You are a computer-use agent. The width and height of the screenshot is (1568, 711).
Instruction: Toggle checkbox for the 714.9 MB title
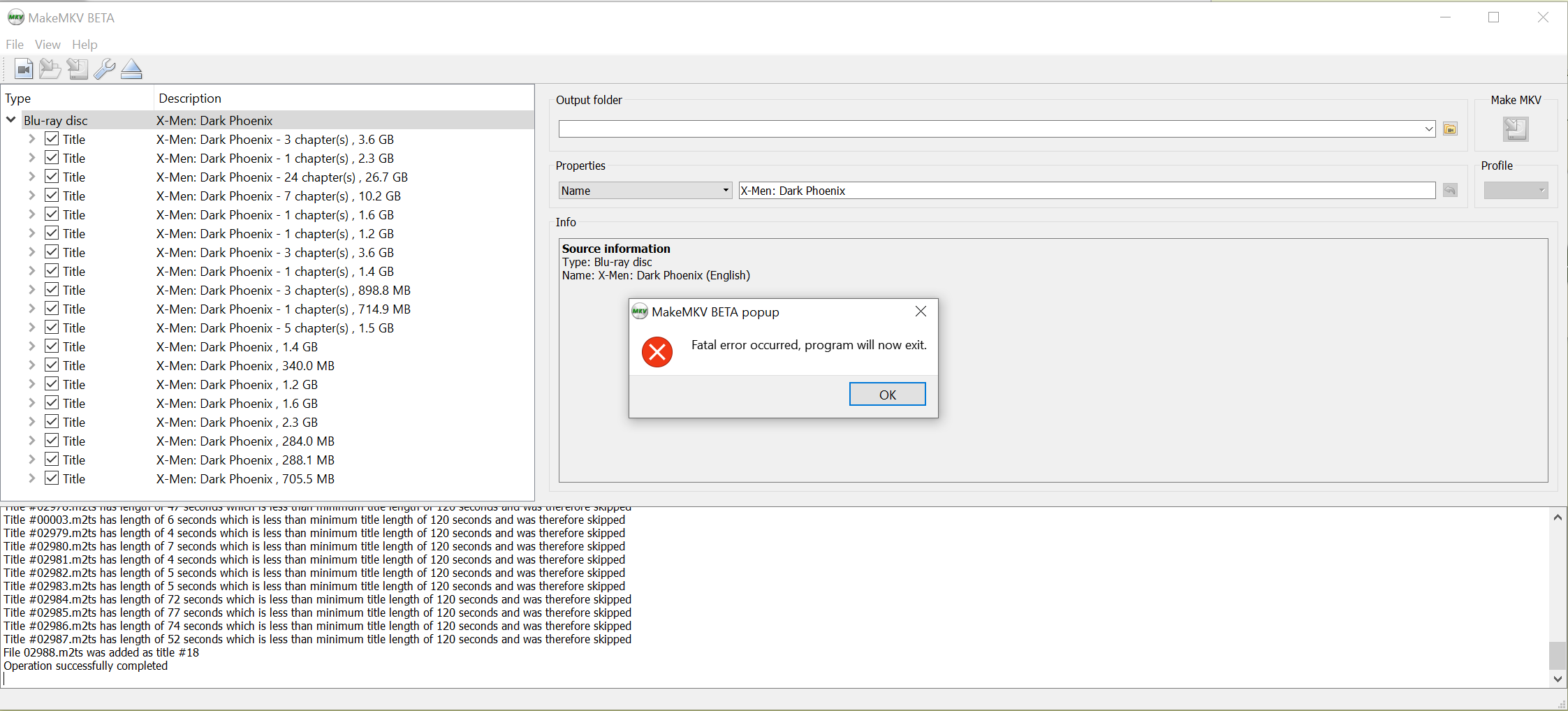[52, 308]
